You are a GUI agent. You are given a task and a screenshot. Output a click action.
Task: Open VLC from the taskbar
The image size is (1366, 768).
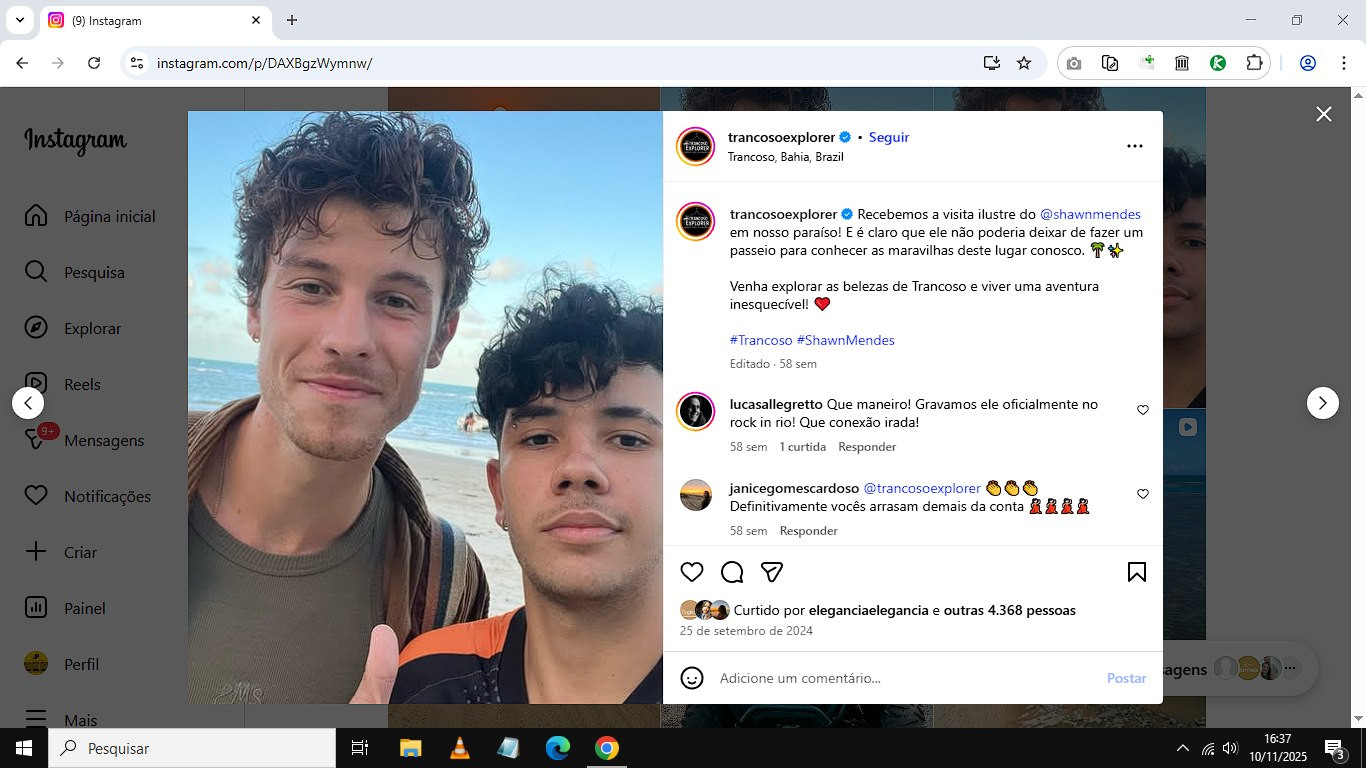coord(460,748)
